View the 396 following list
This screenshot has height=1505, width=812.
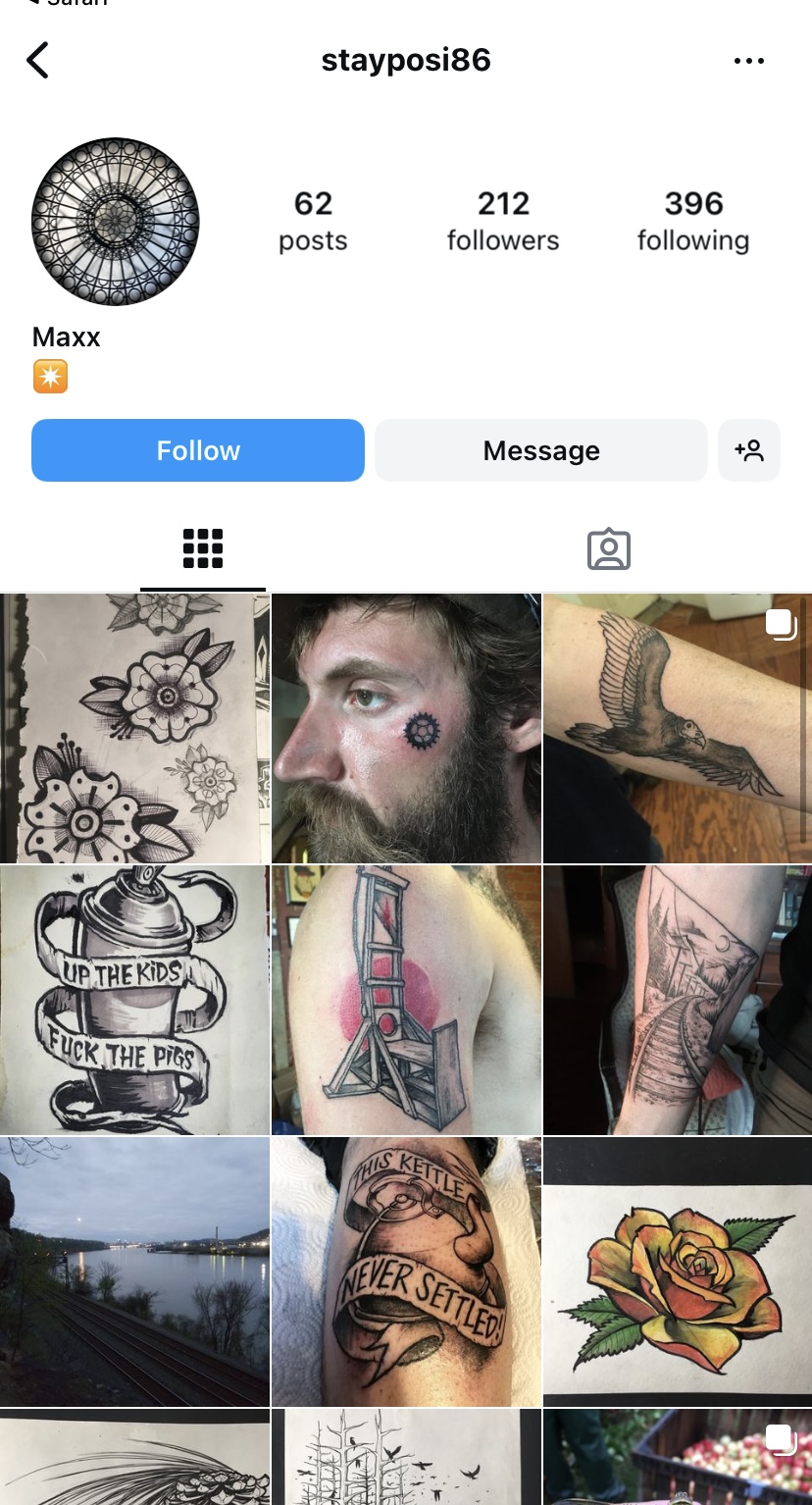click(693, 221)
